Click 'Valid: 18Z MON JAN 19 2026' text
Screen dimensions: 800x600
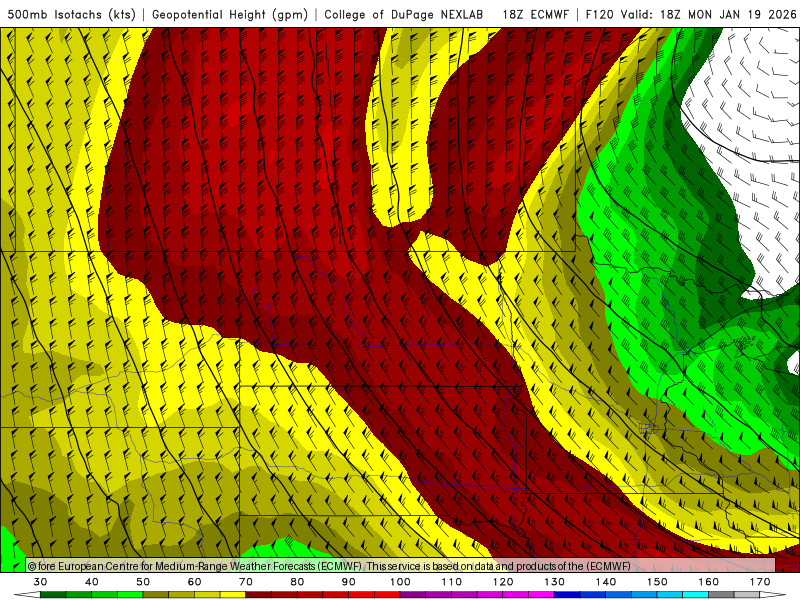(708, 15)
